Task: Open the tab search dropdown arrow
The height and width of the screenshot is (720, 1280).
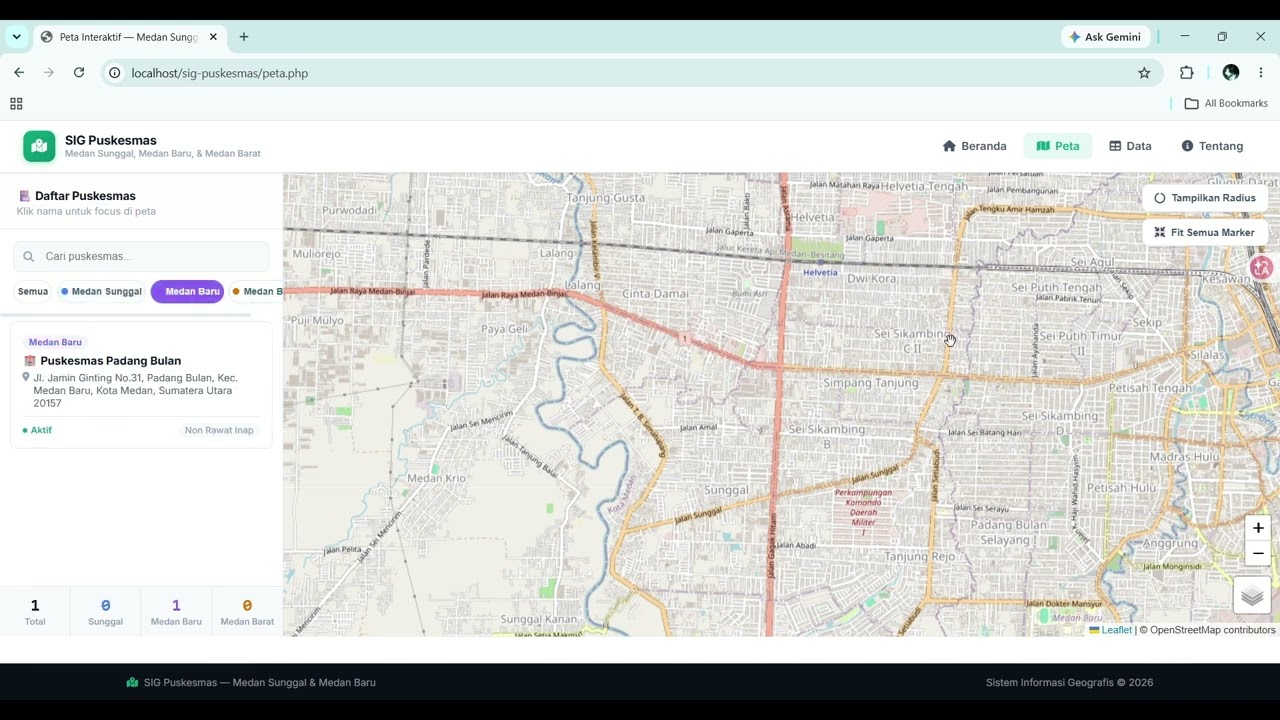Action: (x=16, y=37)
